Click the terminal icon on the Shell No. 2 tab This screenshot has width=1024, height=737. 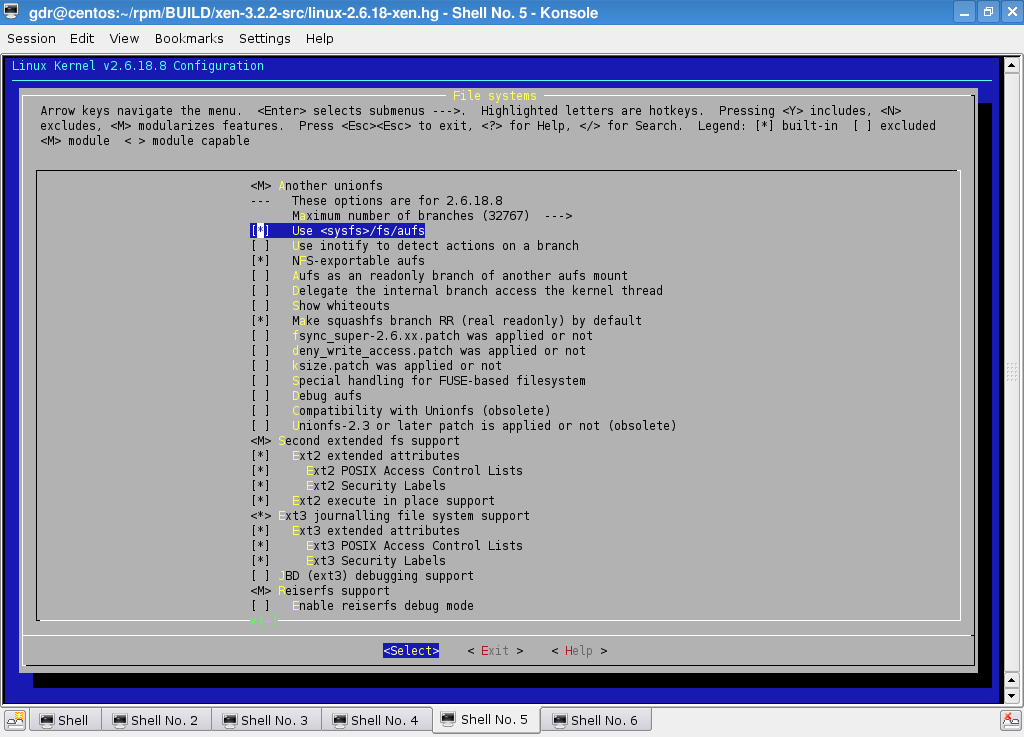120,720
